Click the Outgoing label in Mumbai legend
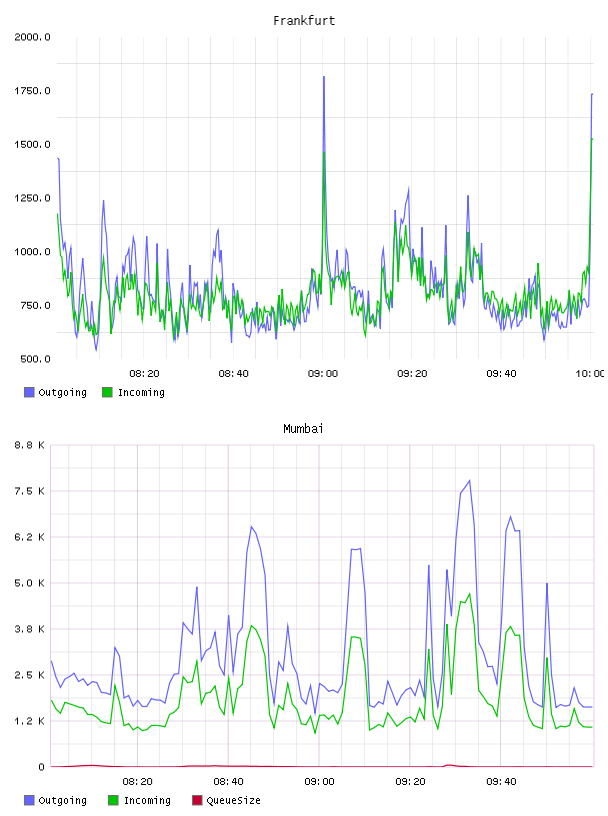 (x=62, y=800)
